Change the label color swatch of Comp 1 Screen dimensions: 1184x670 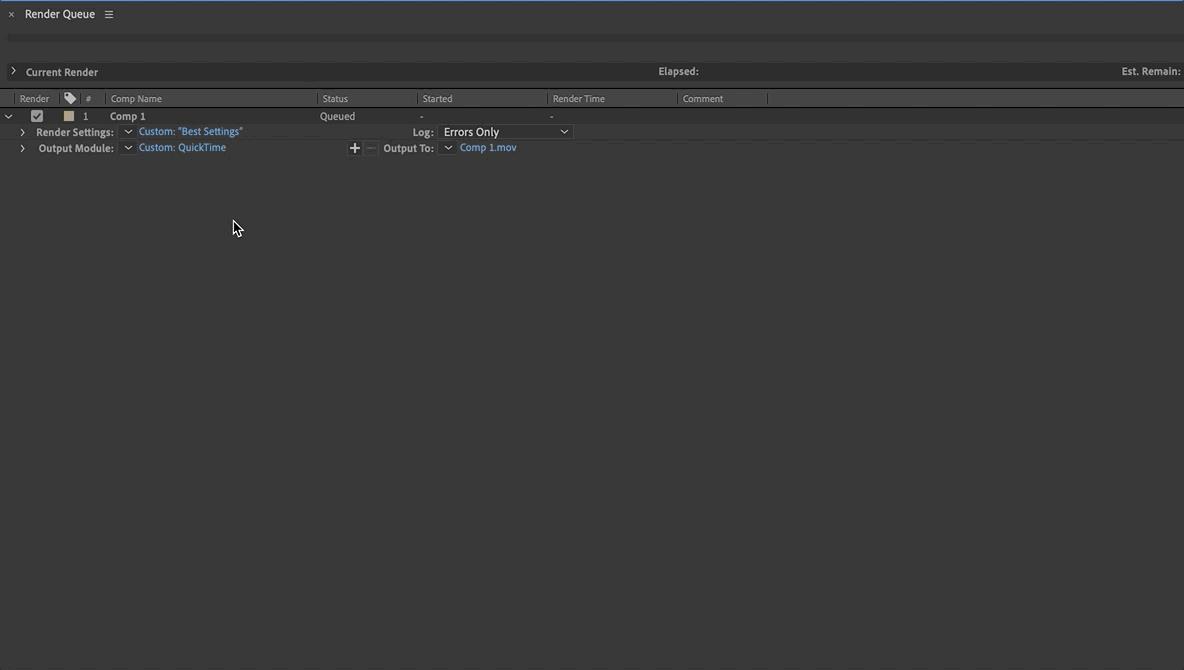click(69, 116)
